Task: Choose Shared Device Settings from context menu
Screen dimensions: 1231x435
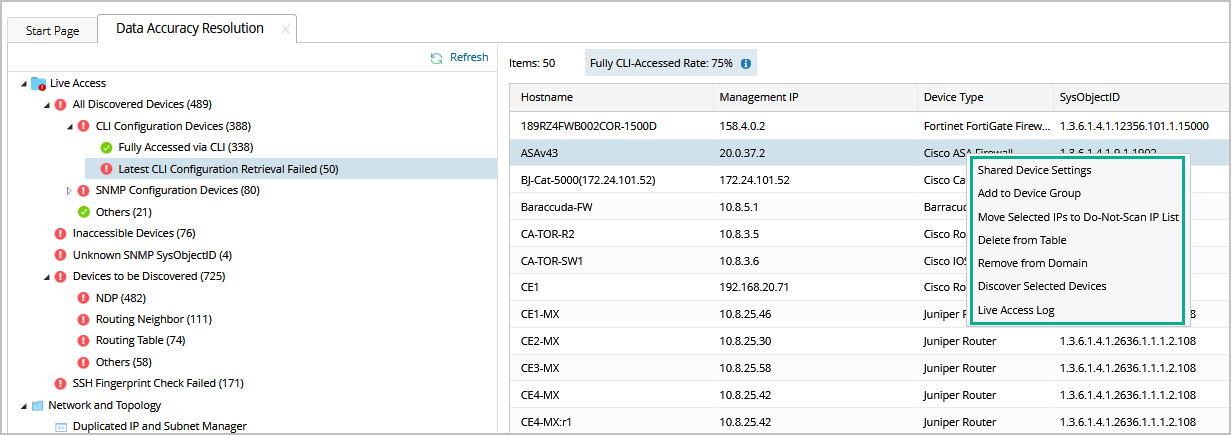Action: (x=1034, y=170)
